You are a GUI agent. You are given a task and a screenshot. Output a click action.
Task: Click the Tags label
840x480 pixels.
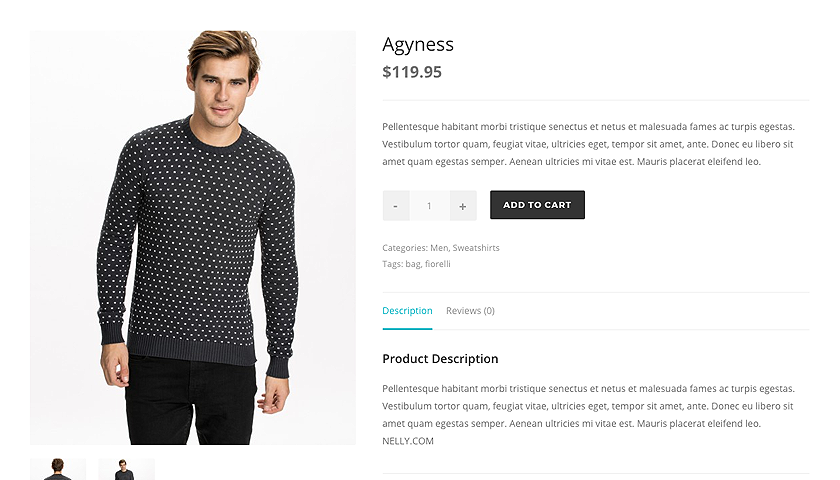[x=392, y=264]
